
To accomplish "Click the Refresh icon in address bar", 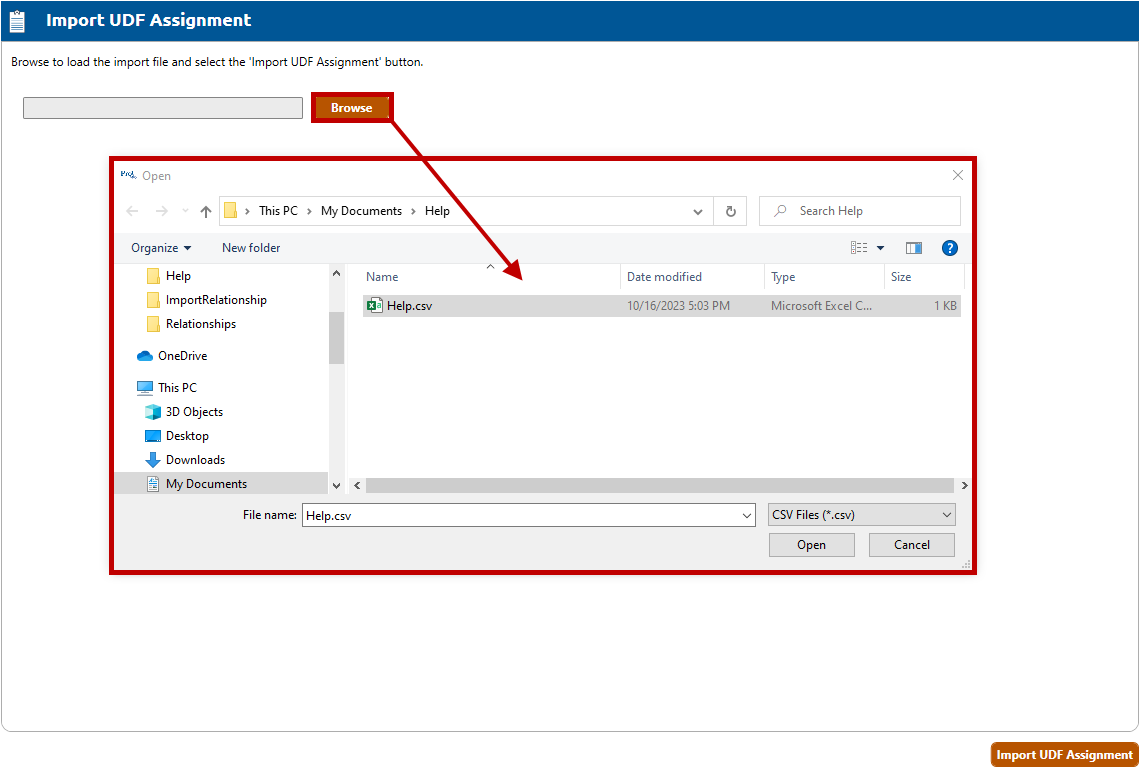I will coord(730,211).
